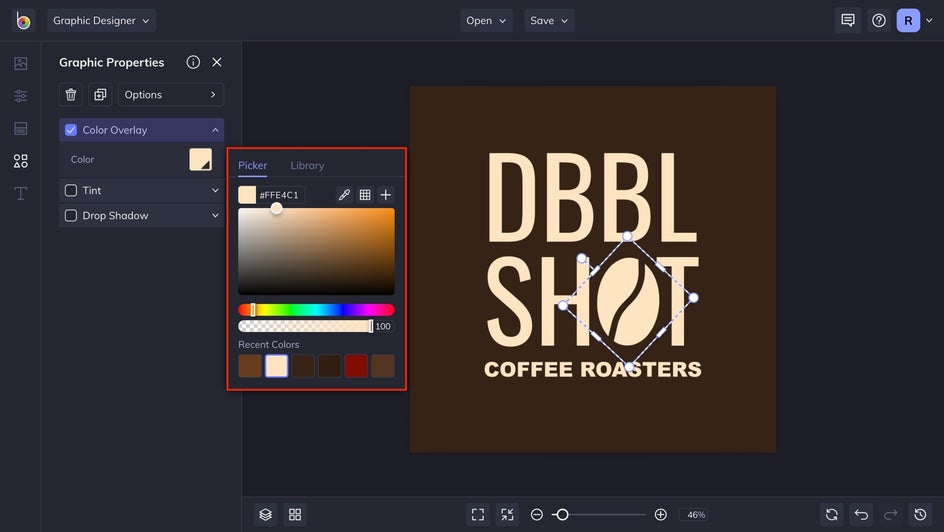Enable the Tint checkbox

71,190
